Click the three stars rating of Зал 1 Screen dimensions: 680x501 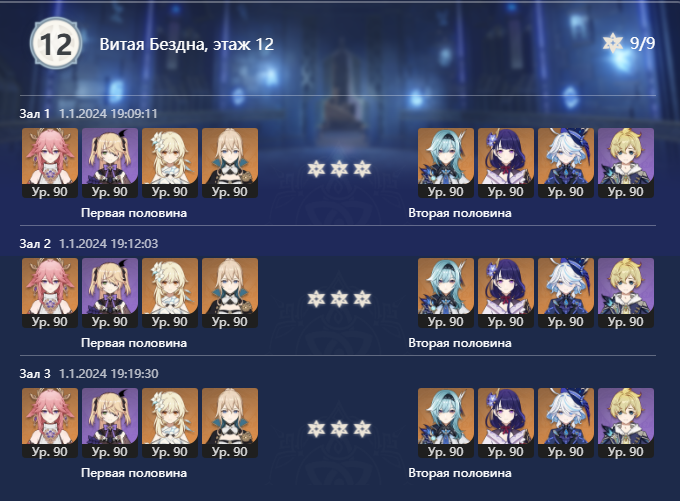pos(339,169)
